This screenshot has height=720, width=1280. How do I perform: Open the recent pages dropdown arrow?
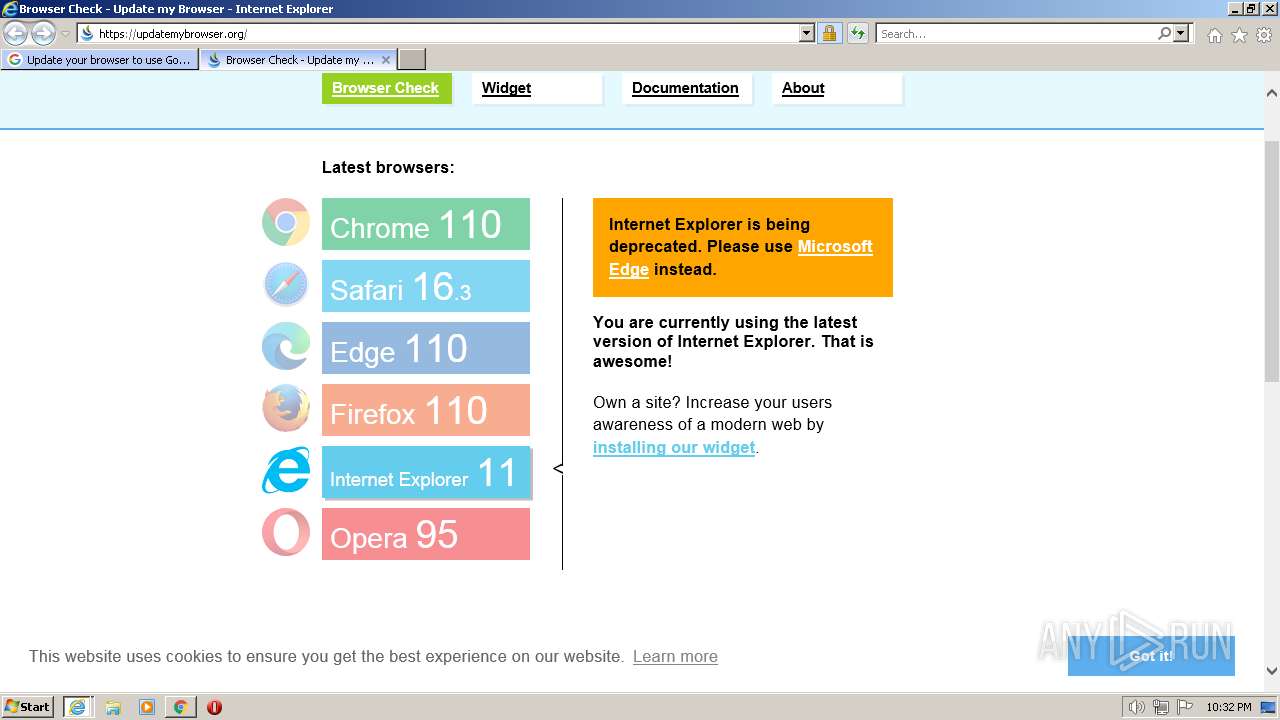[66, 33]
